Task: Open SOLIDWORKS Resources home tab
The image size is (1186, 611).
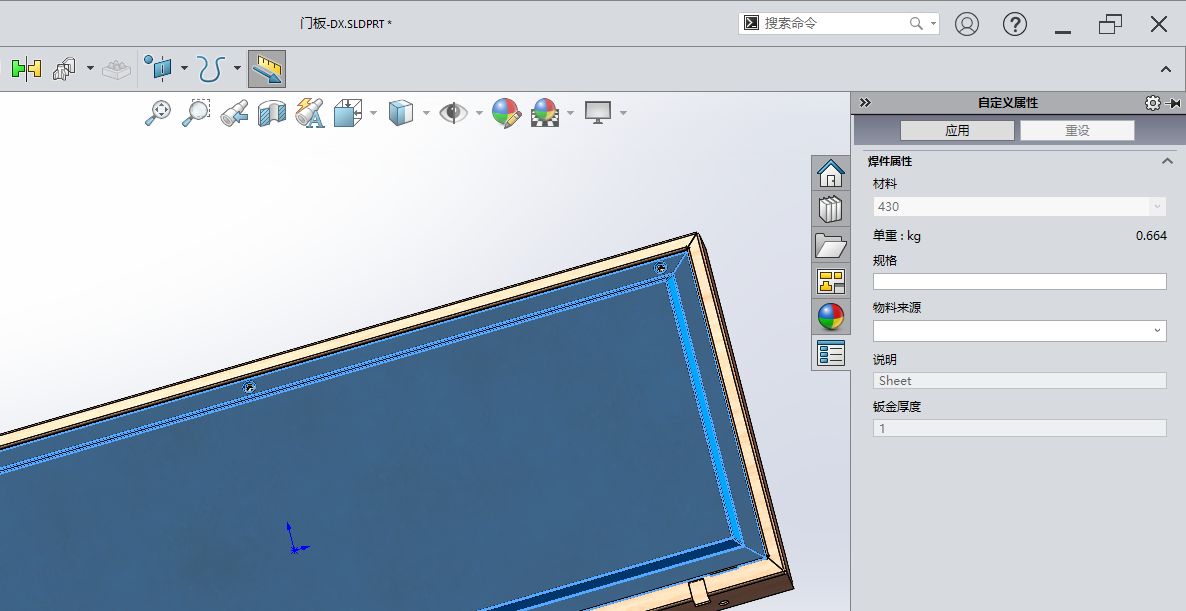Action: coord(831,174)
